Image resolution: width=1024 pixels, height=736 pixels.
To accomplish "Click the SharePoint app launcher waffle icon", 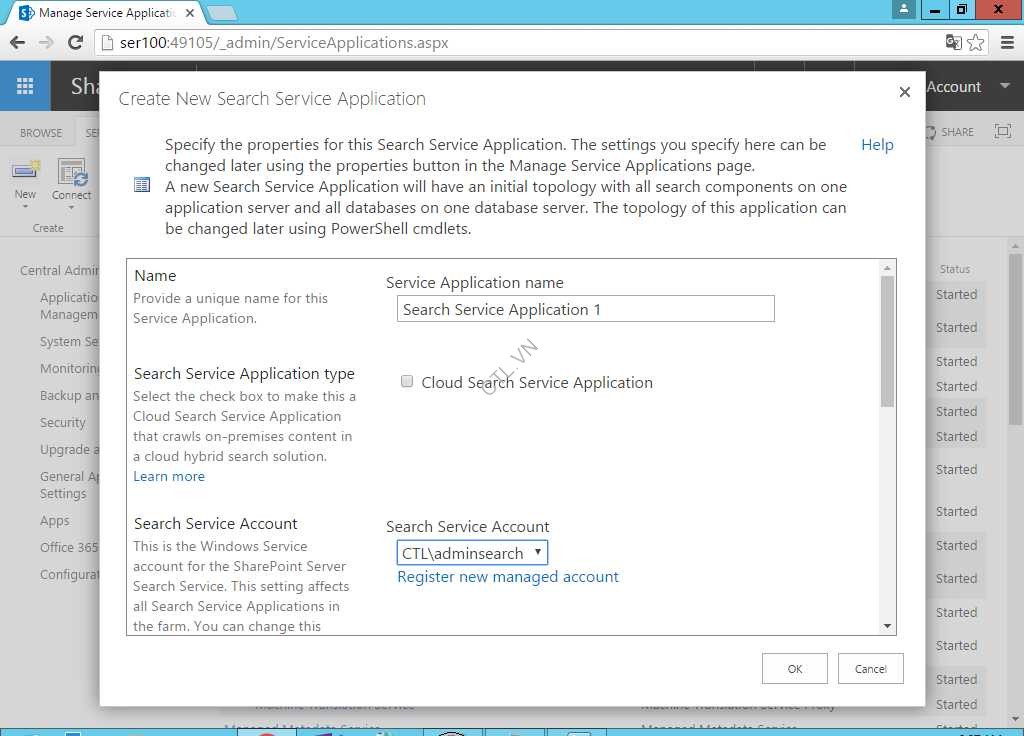I will (25, 85).
